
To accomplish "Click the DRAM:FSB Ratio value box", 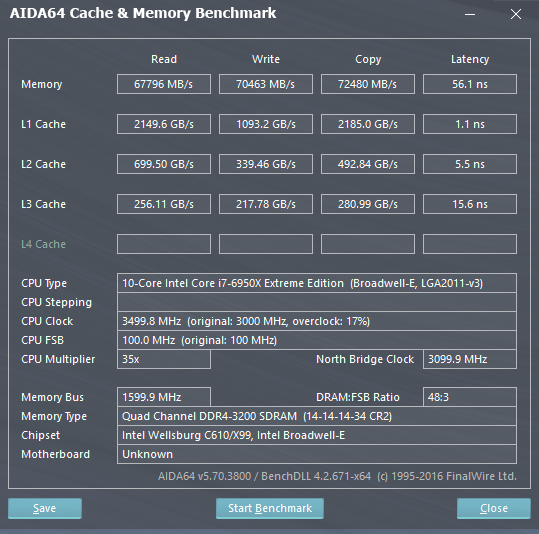I will [x=470, y=397].
